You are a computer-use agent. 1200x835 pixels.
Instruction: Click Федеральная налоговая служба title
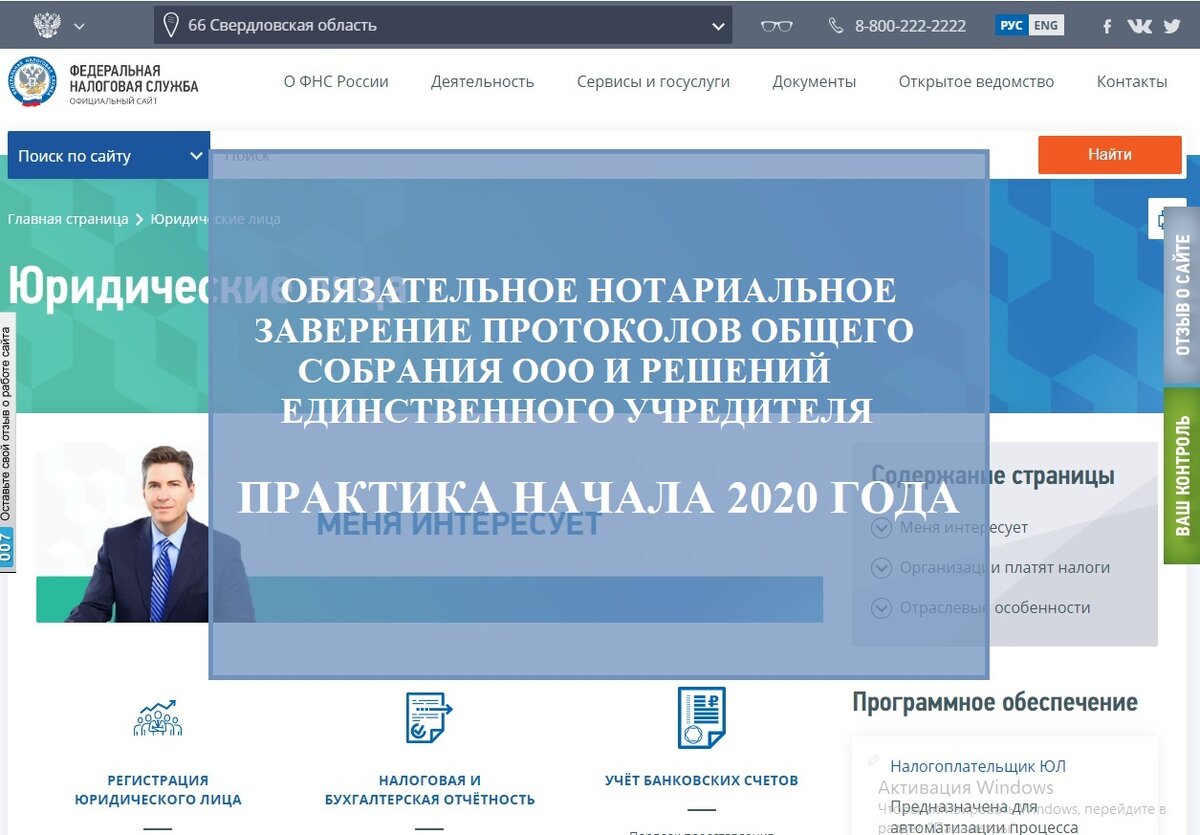click(x=134, y=79)
